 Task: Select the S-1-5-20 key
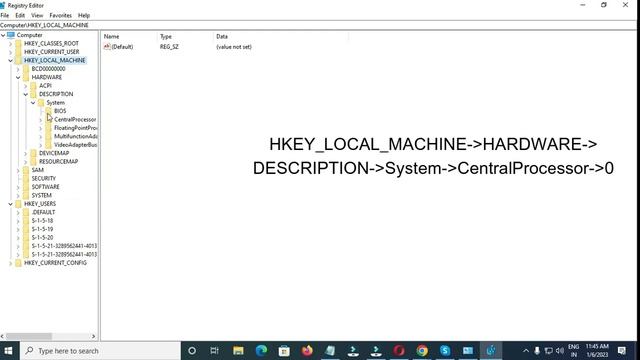tap(42, 238)
